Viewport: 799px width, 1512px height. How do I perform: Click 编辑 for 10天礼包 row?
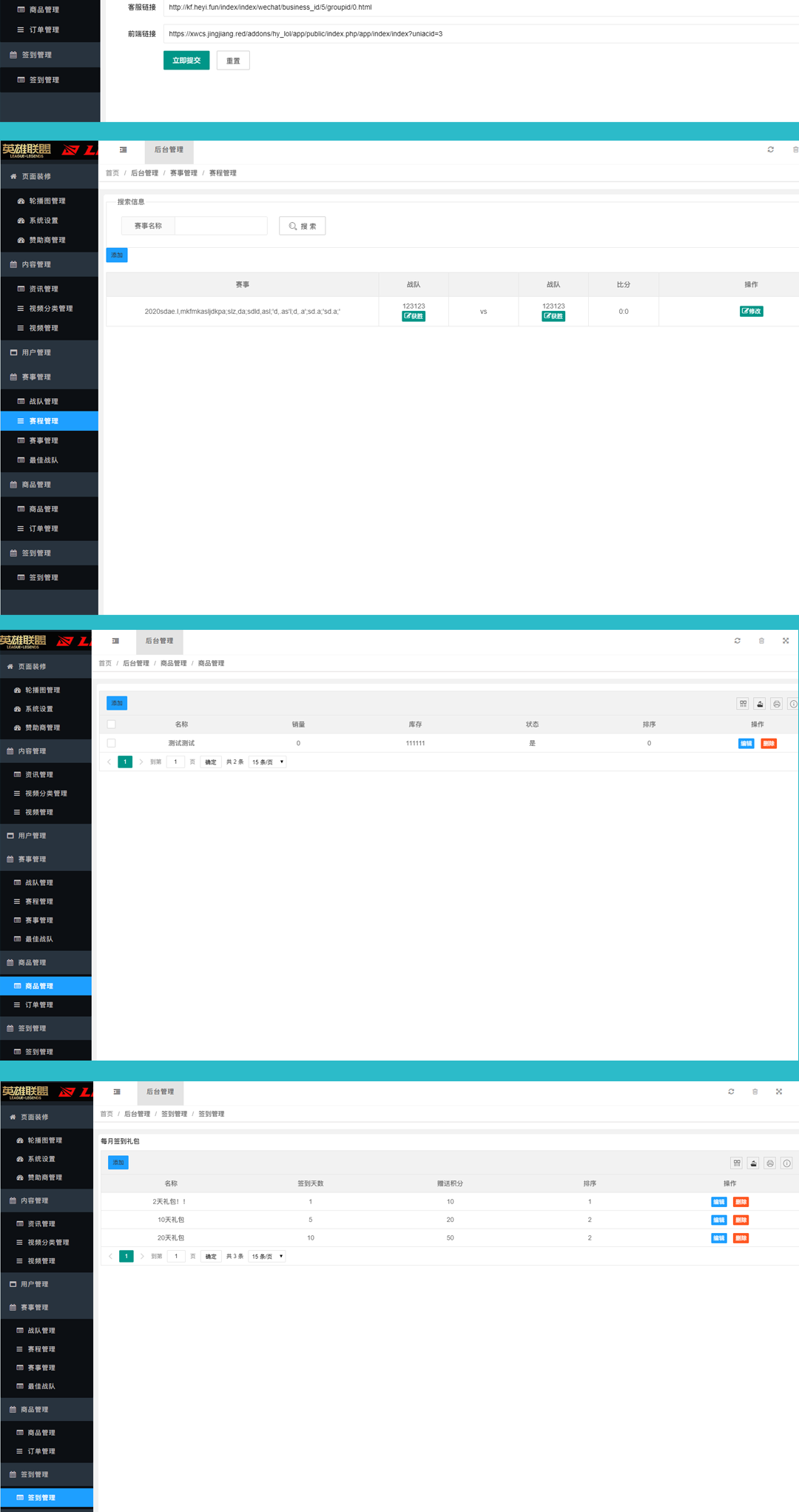point(718,1220)
